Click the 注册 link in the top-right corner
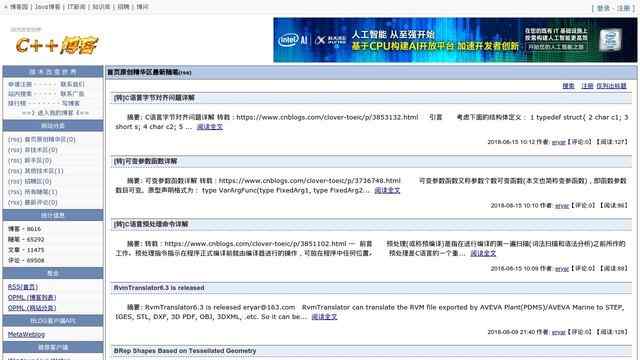Screen dimensions: 640x360 tap(623, 8)
